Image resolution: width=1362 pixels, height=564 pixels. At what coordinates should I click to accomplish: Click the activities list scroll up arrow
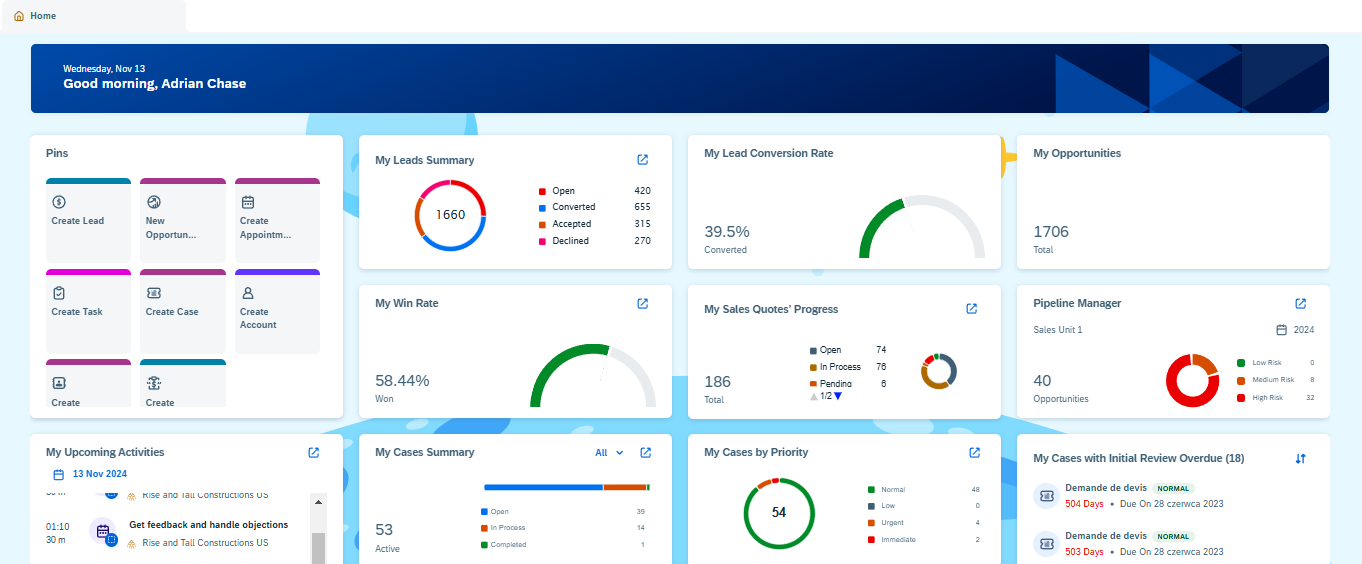click(318, 502)
